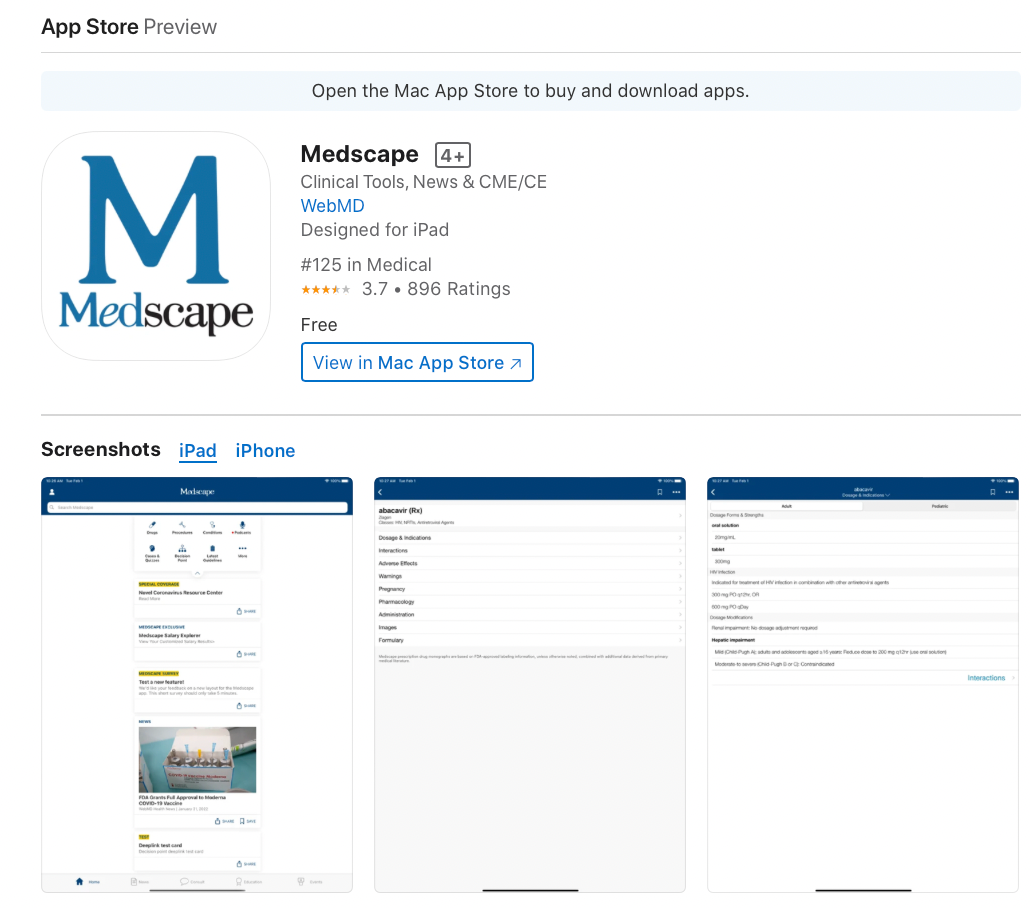Switch to the iPhone screenshots tab

coord(265,451)
